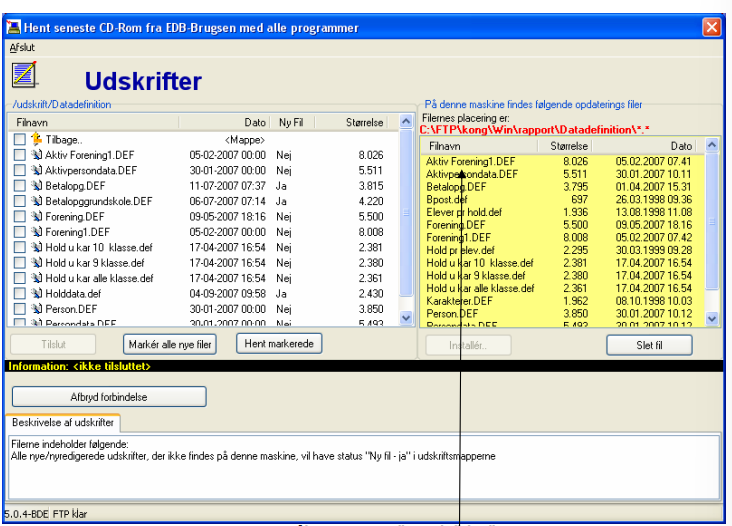Sort right list by Størrelse header

click(565, 146)
